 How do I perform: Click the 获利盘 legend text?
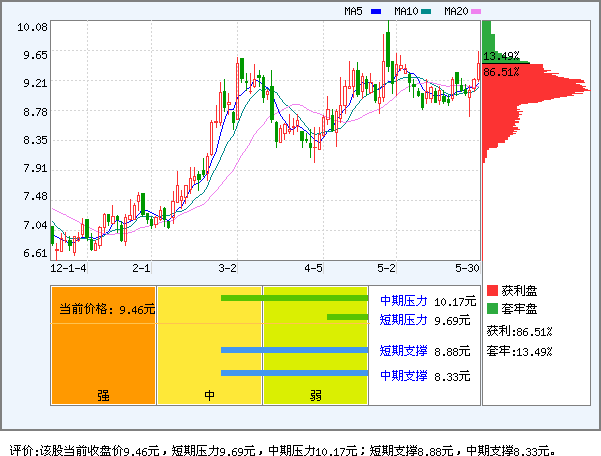(519, 291)
